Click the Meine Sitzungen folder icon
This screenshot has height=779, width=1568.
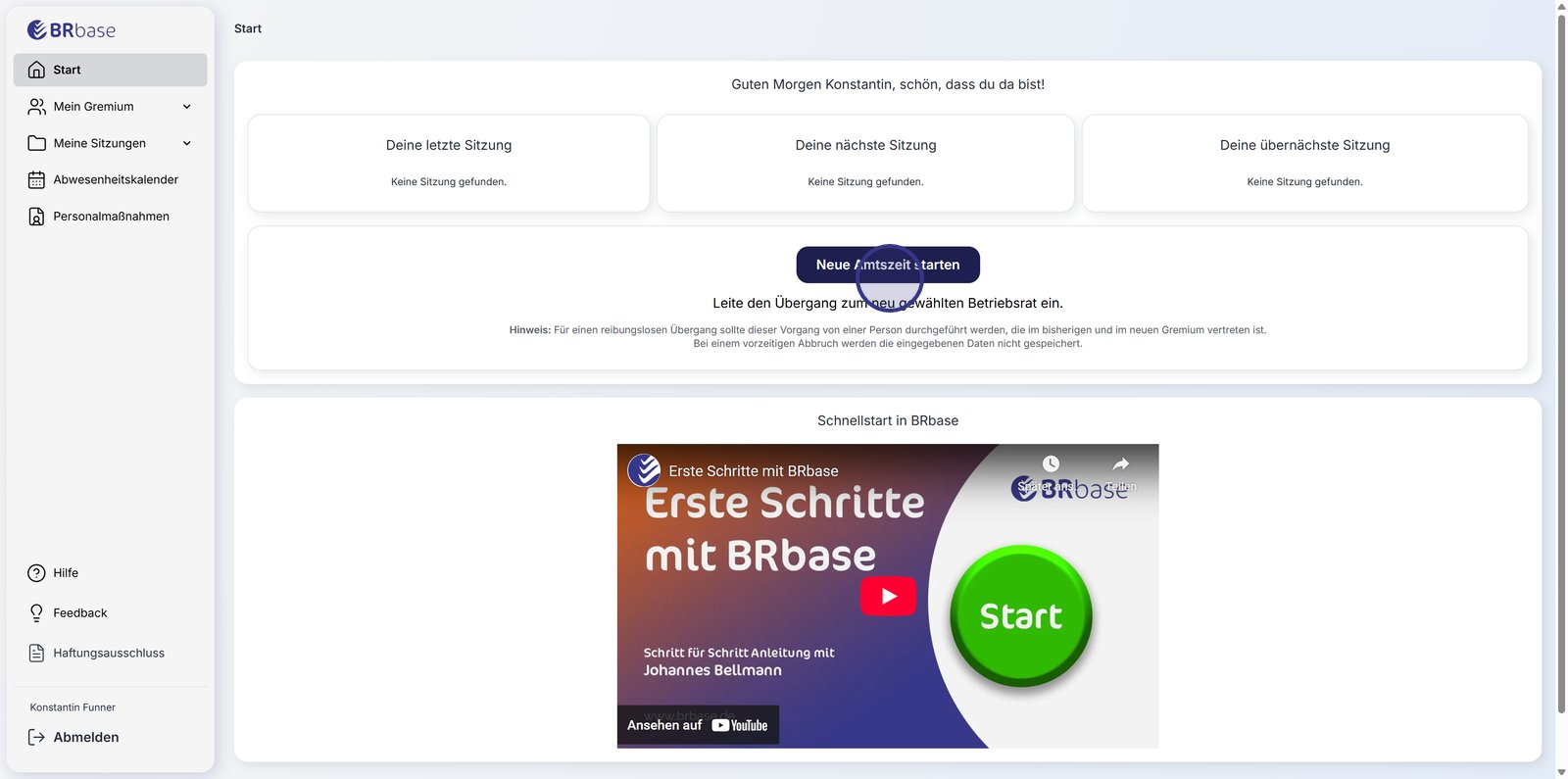pos(36,143)
